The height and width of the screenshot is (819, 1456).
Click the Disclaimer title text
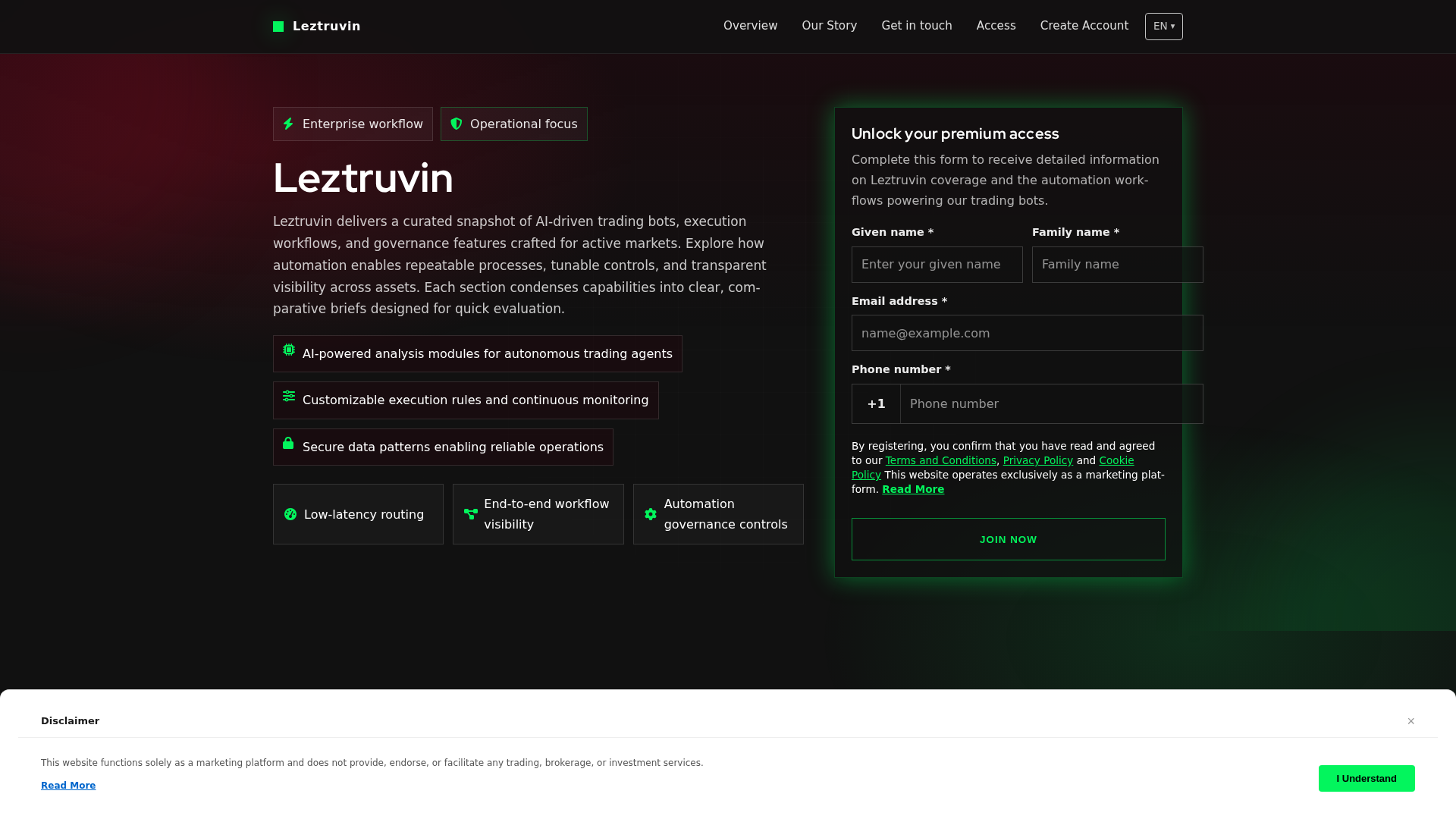tap(70, 721)
